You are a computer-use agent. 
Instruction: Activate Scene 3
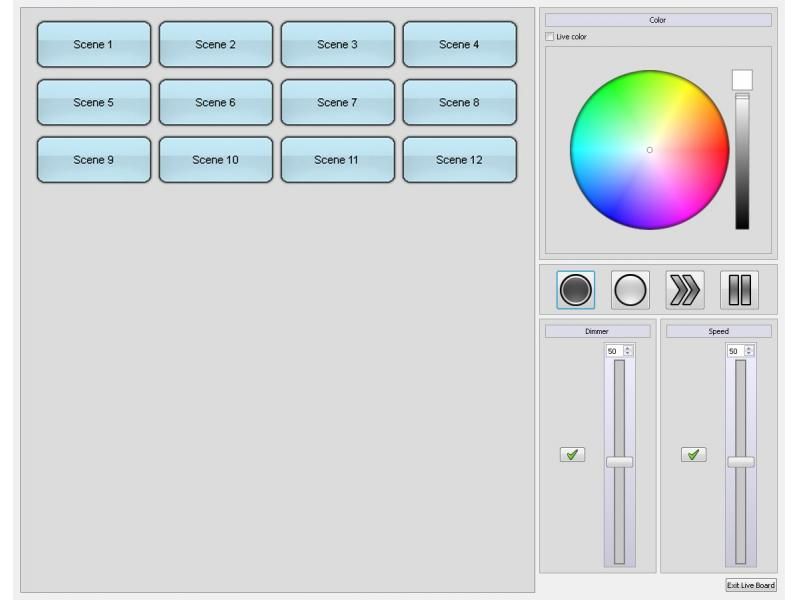pos(338,44)
